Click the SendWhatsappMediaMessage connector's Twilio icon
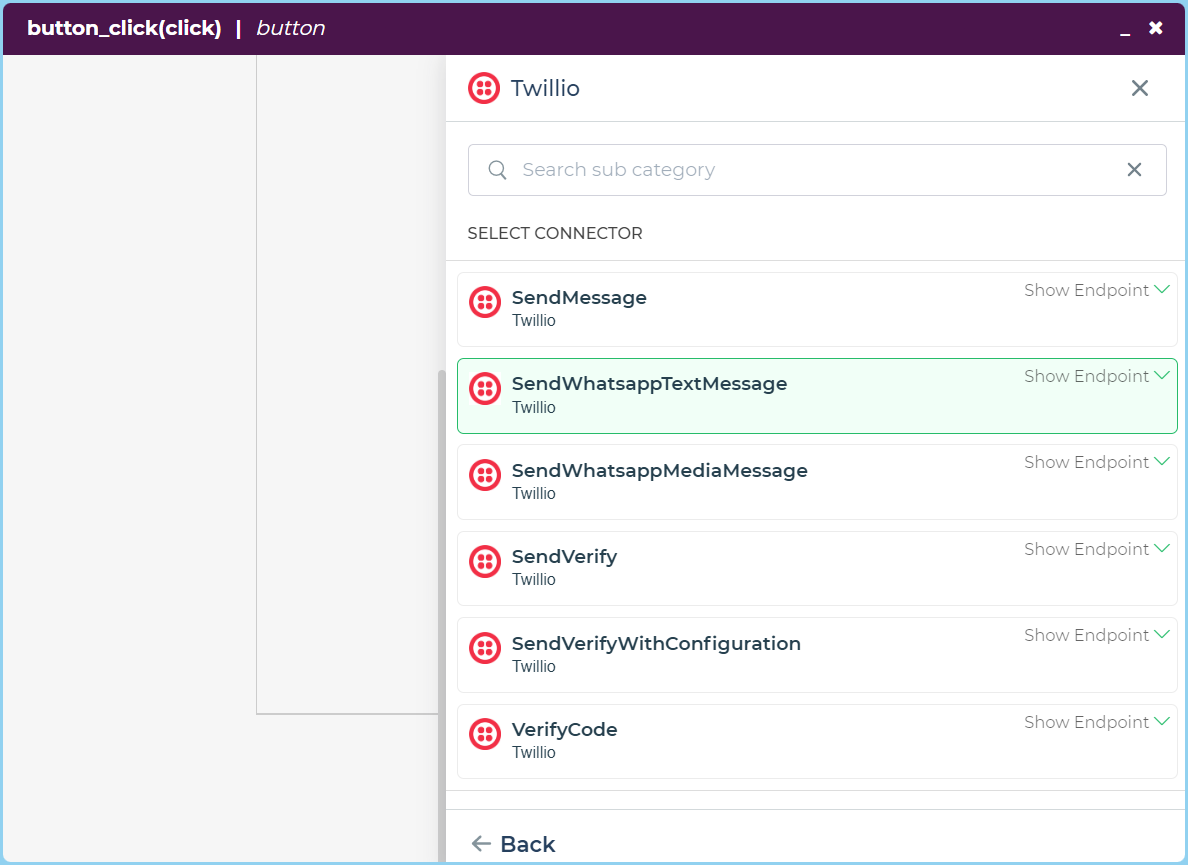The height and width of the screenshot is (865, 1188). (x=485, y=475)
